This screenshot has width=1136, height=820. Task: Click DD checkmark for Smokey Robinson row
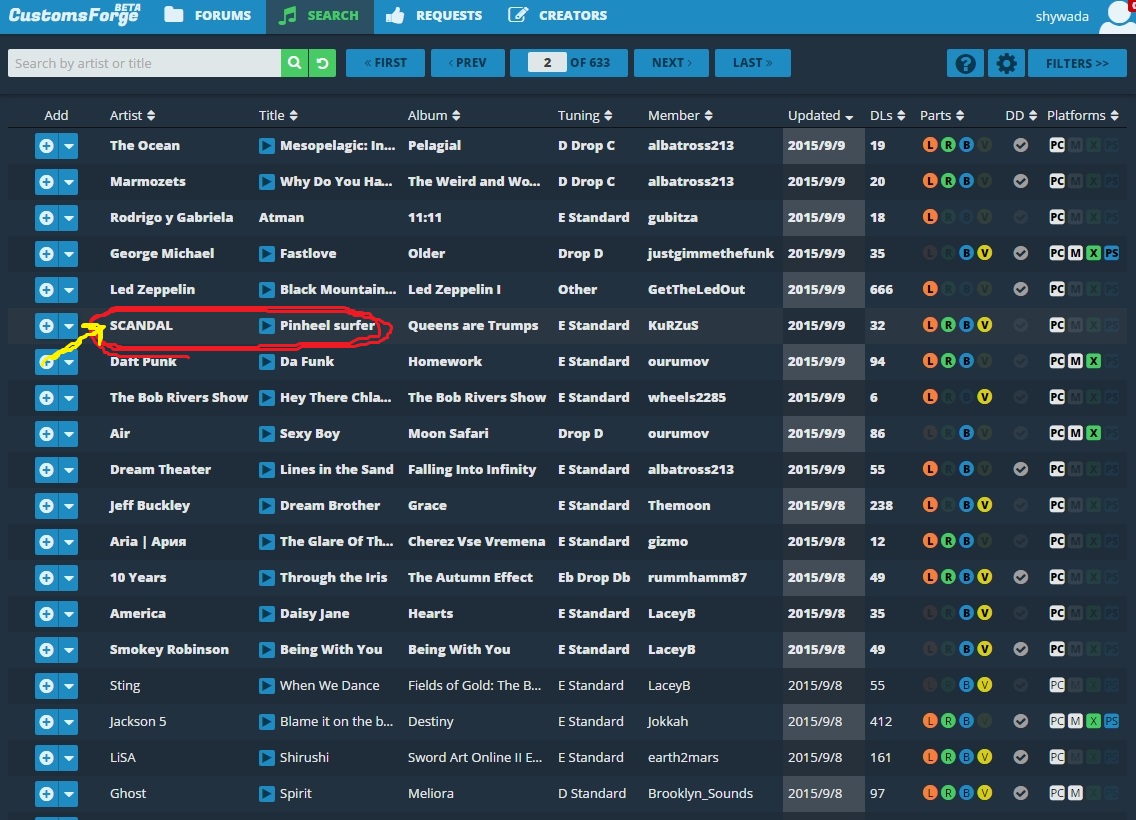(x=1021, y=649)
